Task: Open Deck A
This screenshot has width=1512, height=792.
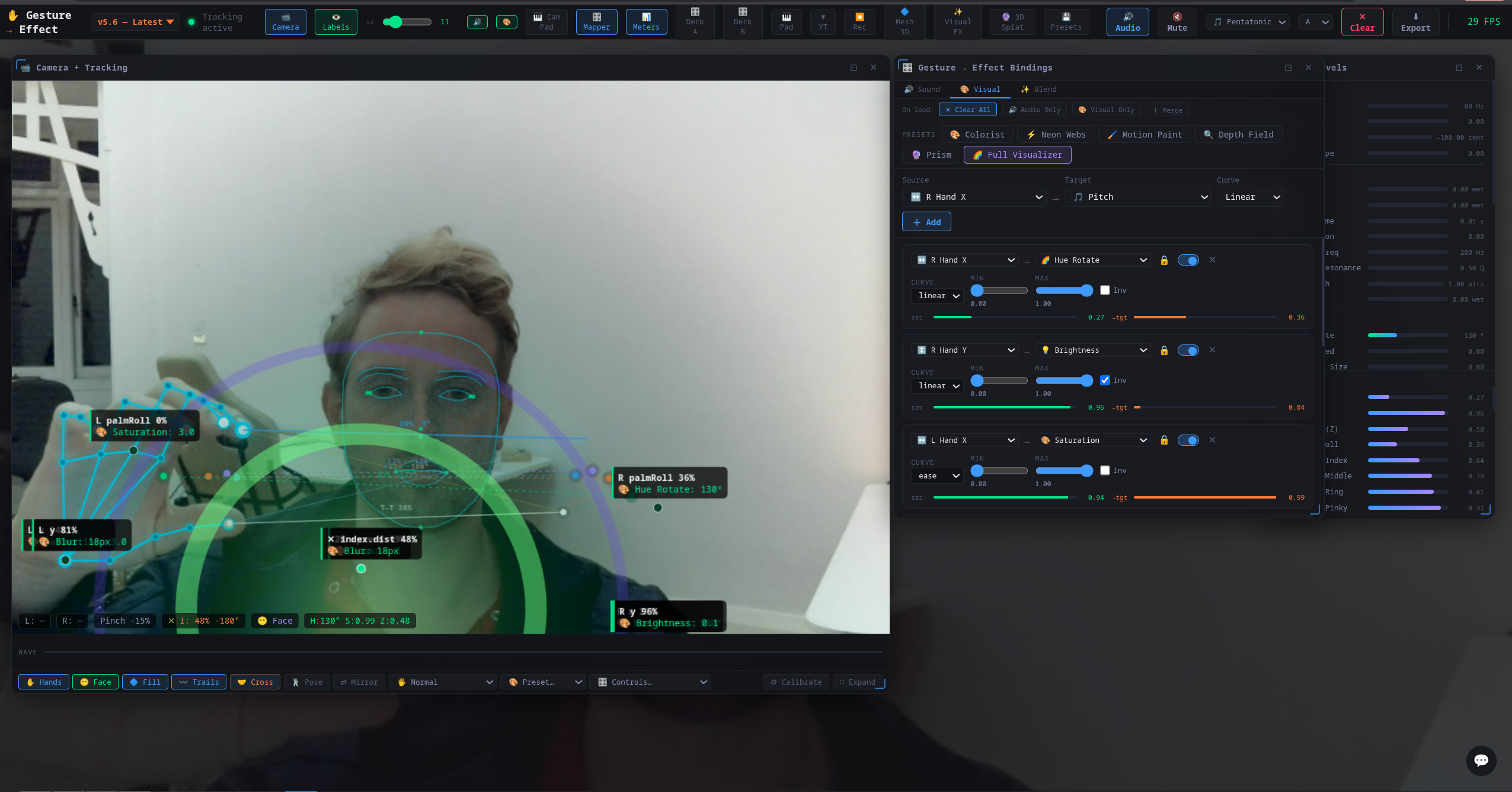Action: point(695,22)
